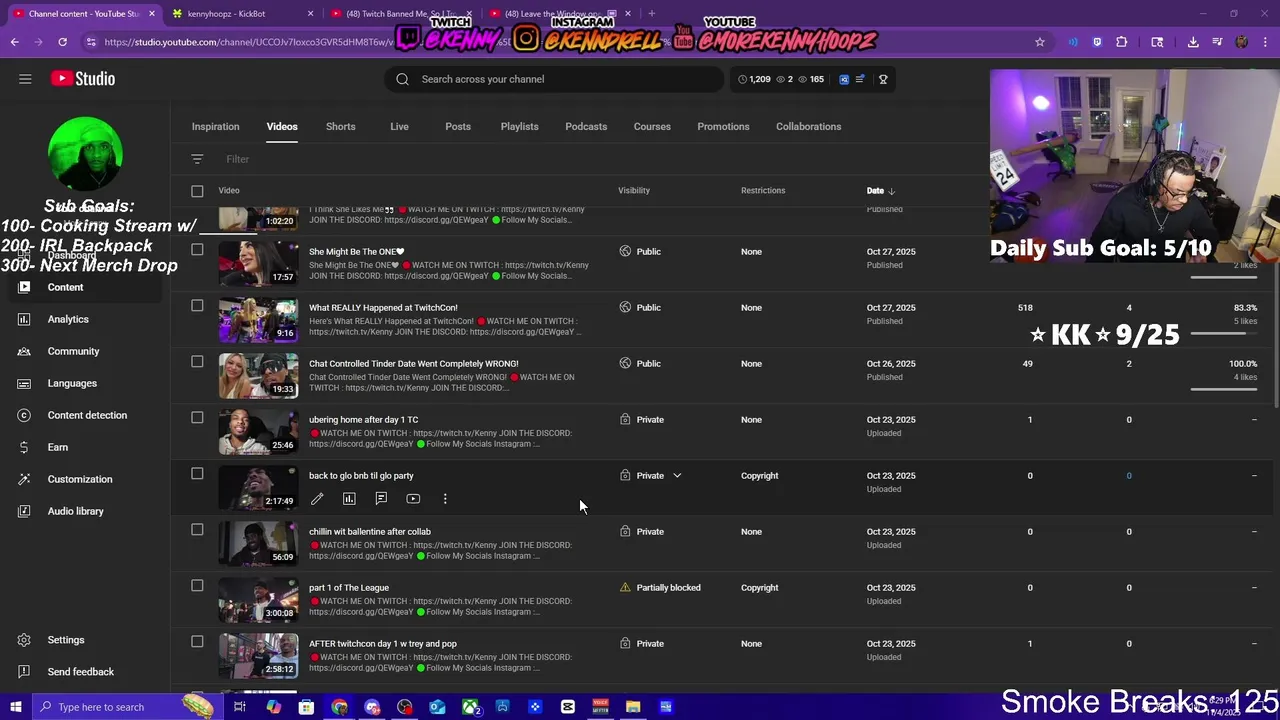Open video titled part 1 of The League
The height and width of the screenshot is (720, 1280).
pyautogui.click(x=349, y=588)
